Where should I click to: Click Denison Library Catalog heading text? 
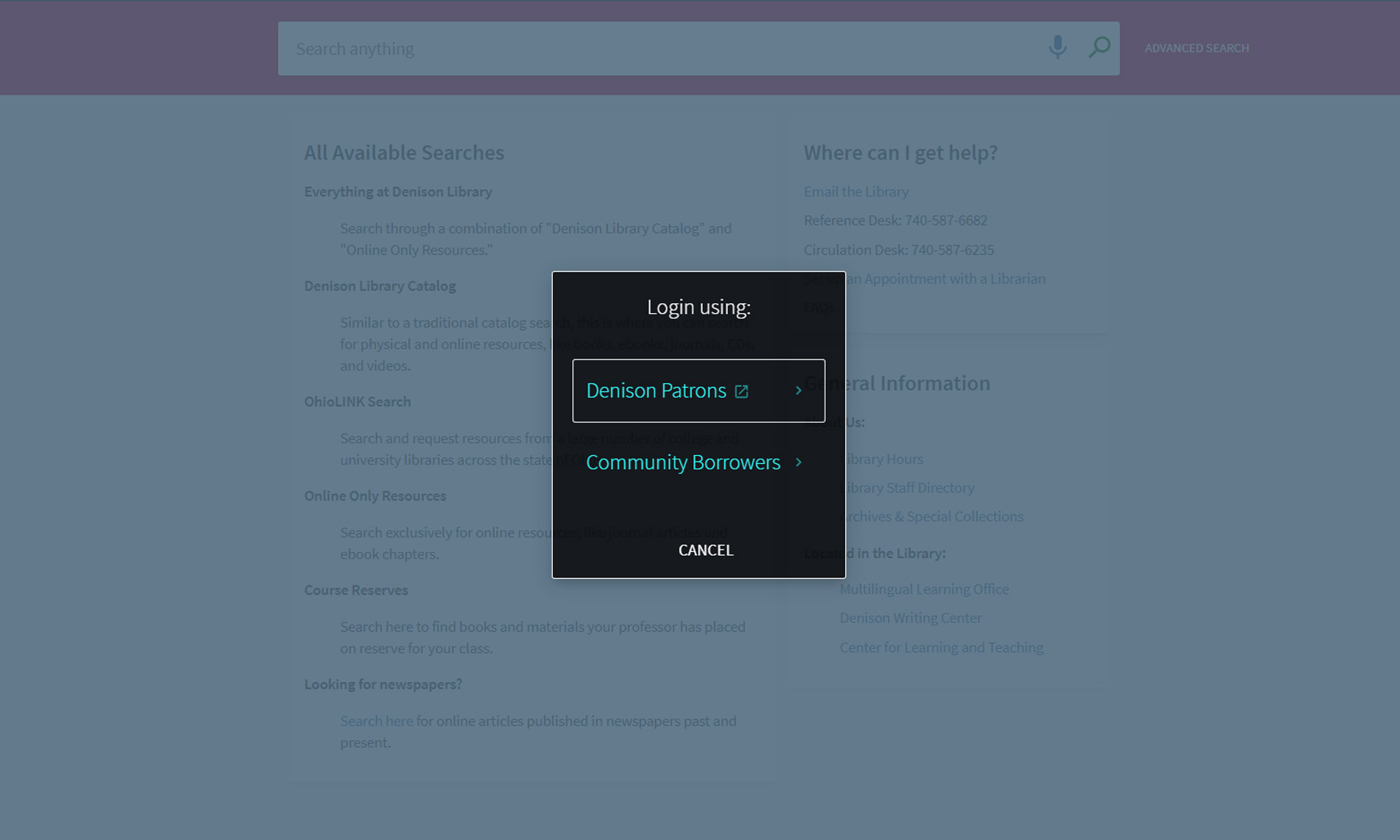point(379,286)
